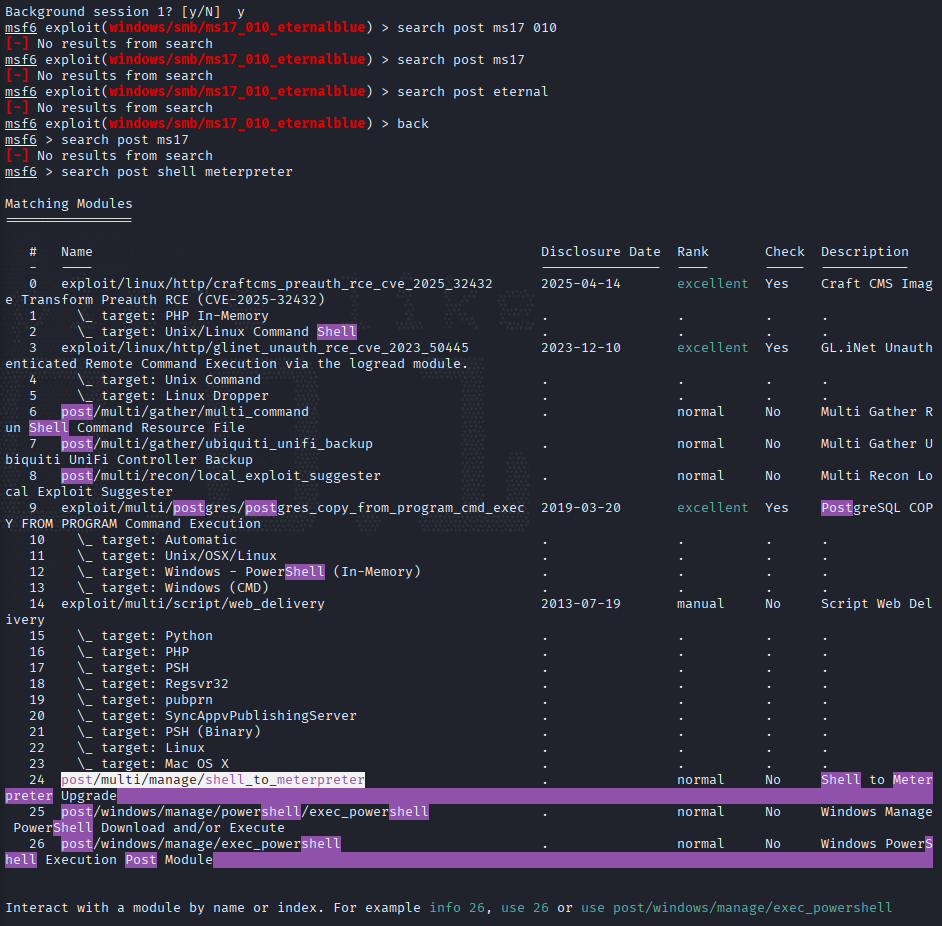
Task: Click the date '2023-12-10'
Action: point(581,348)
